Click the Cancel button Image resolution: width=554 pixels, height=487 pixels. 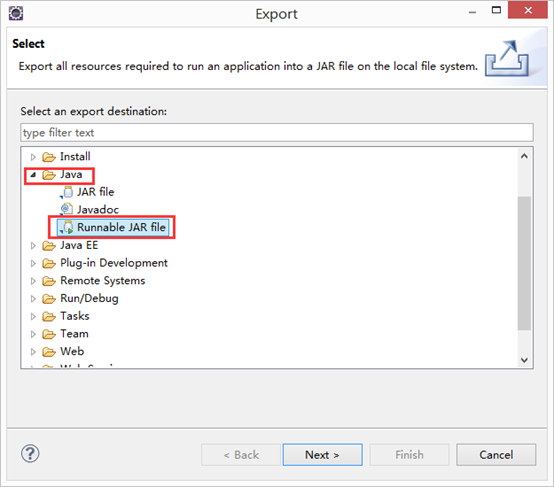[496, 455]
